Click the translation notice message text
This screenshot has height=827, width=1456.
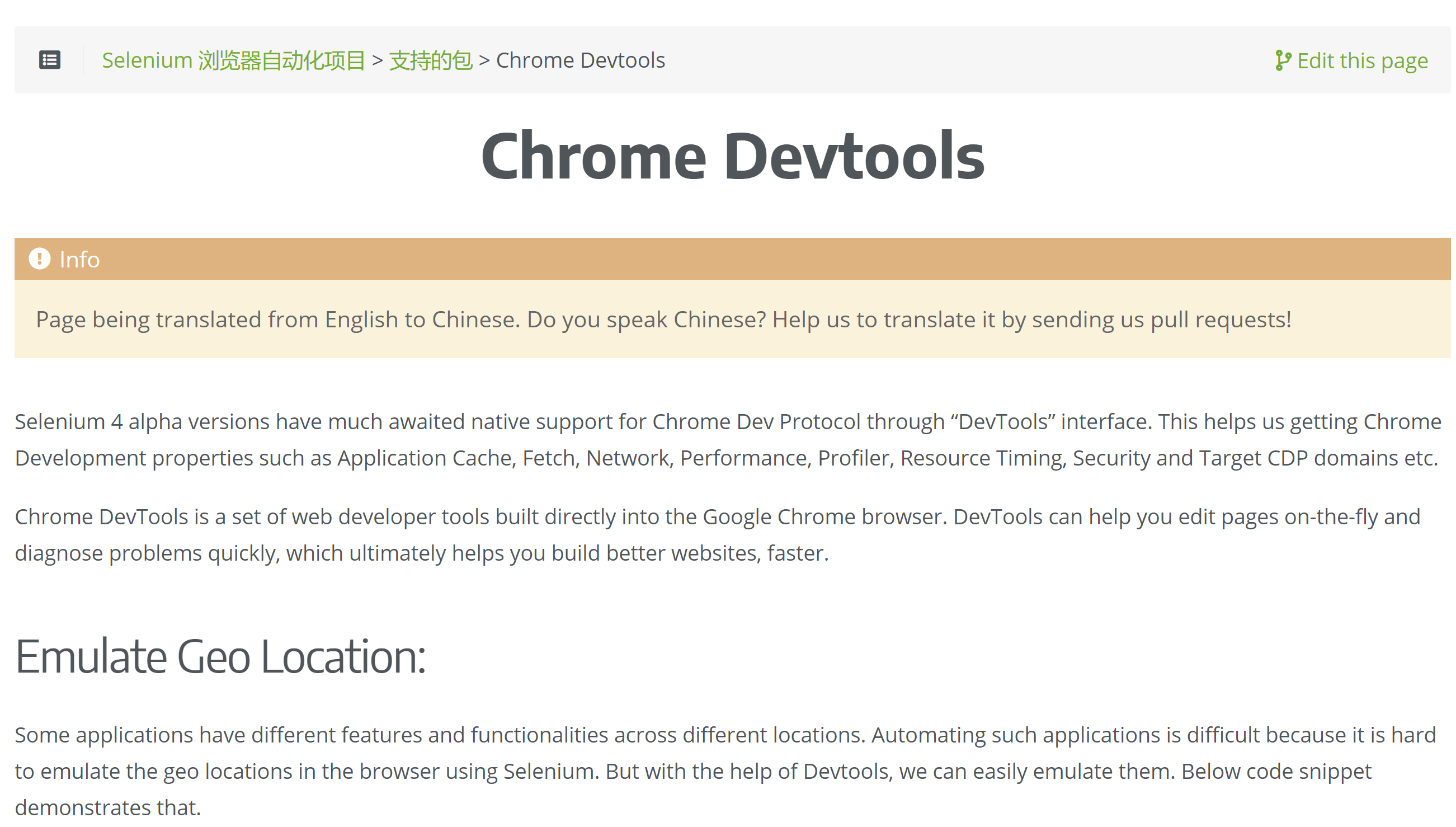tap(663, 319)
